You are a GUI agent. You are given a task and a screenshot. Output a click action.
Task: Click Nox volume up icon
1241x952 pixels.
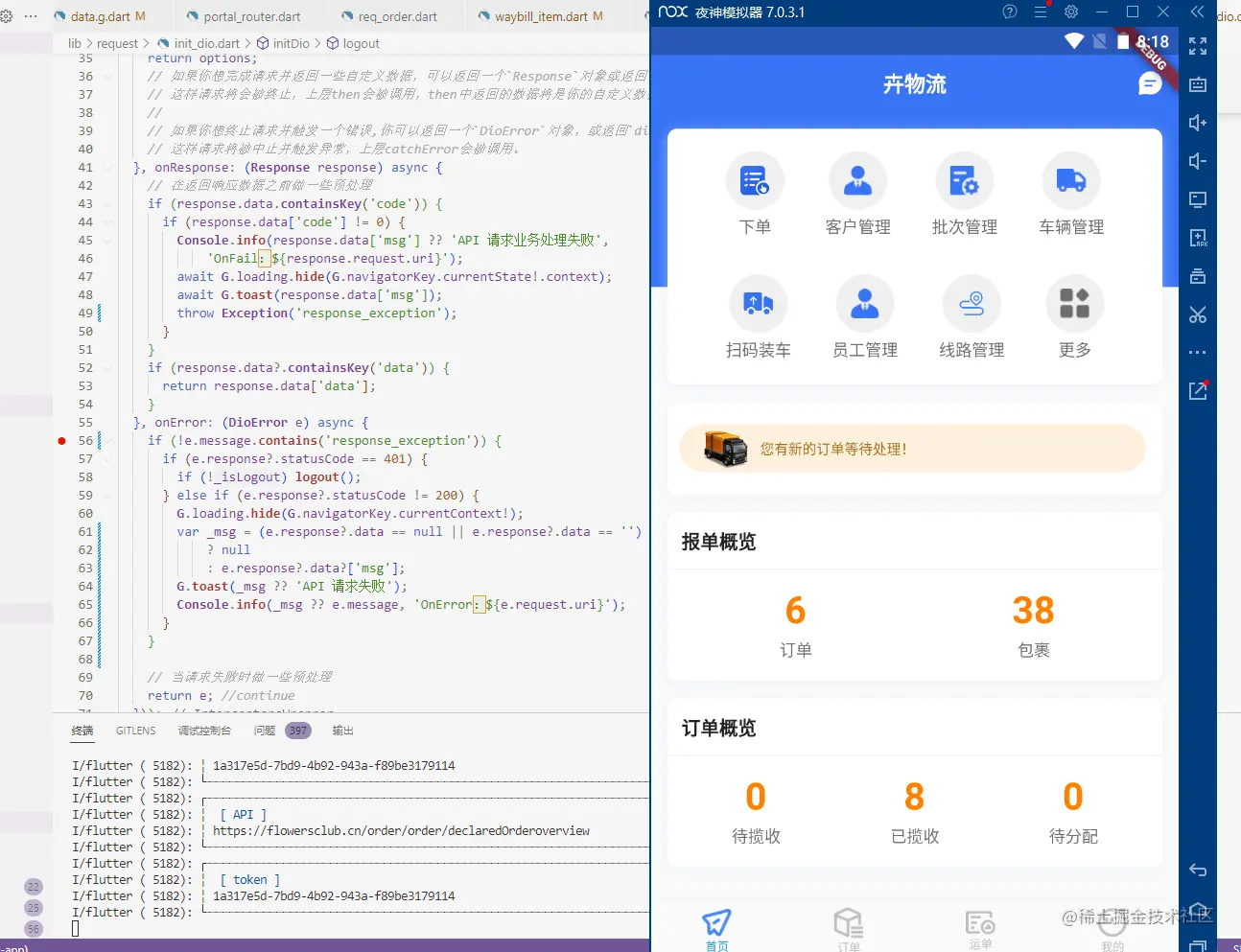[1198, 123]
